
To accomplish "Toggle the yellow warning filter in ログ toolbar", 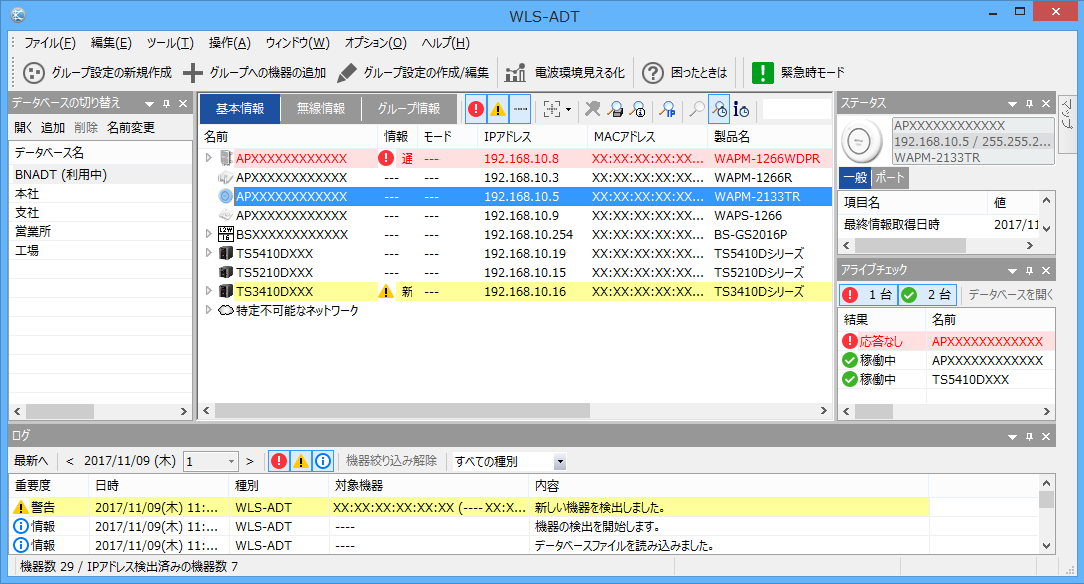I will click(x=301, y=461).
